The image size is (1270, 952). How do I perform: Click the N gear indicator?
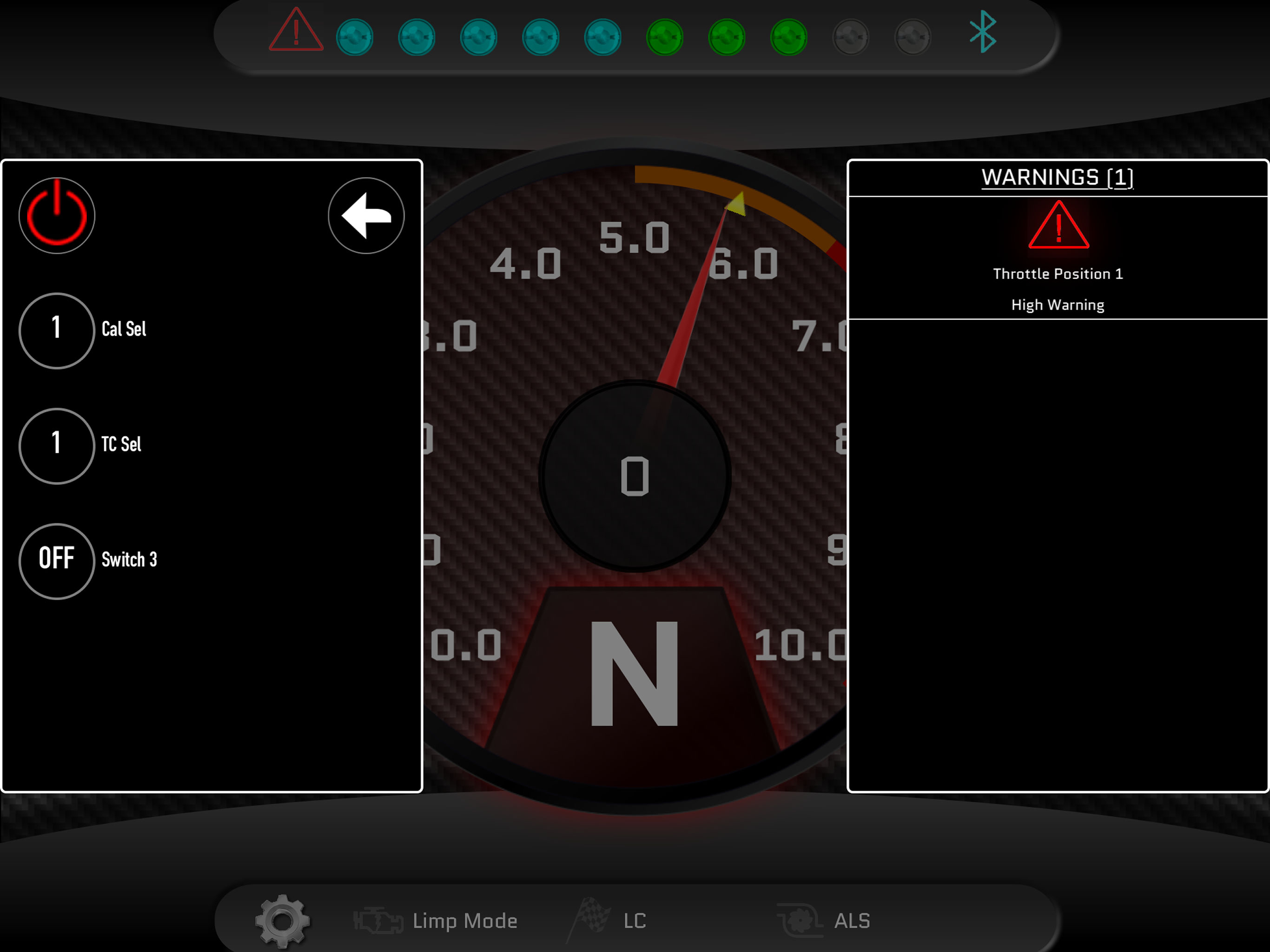[635, 674]
